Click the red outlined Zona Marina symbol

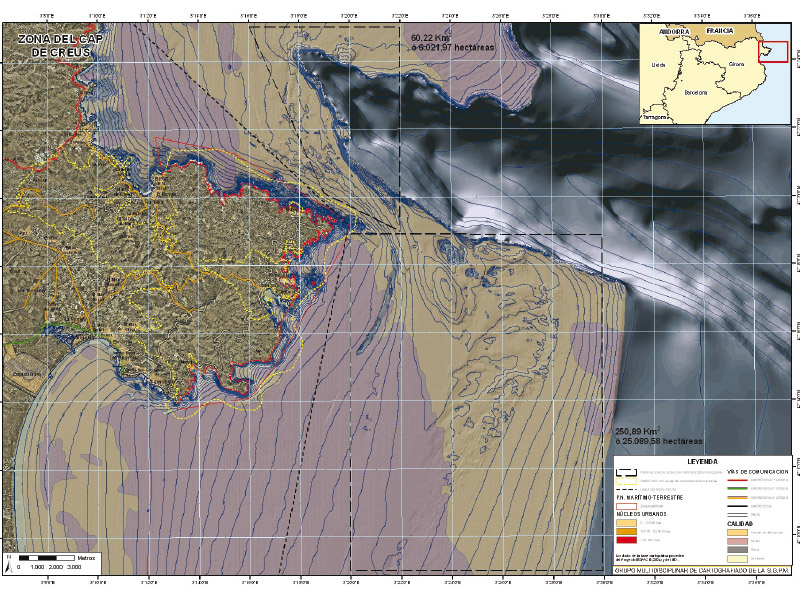tap(626, 508)
